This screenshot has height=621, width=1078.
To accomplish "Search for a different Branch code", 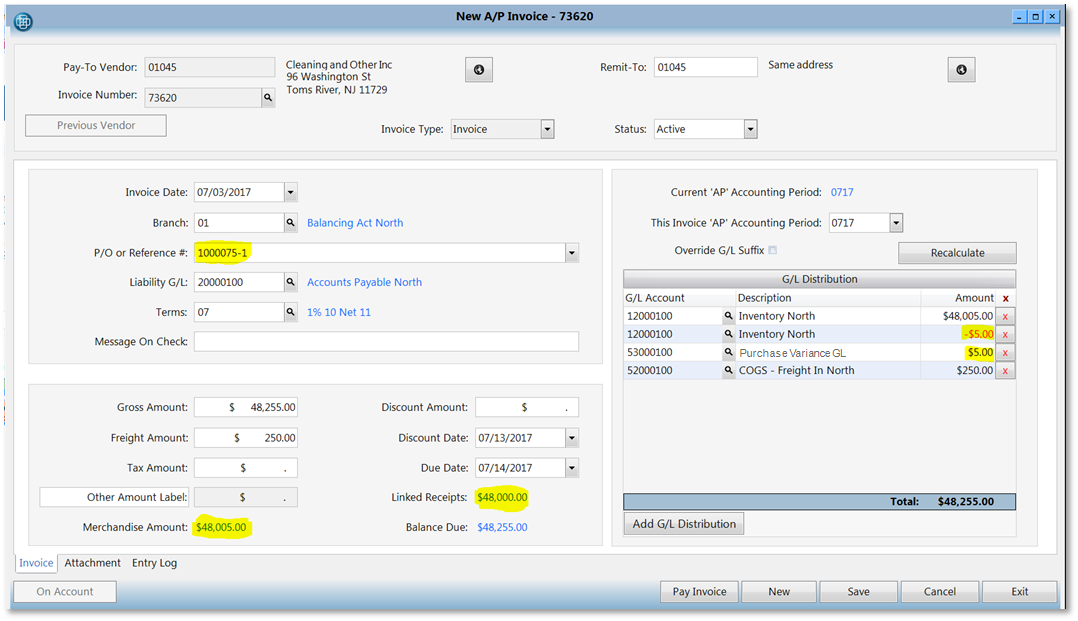I will tap(291, 222).
